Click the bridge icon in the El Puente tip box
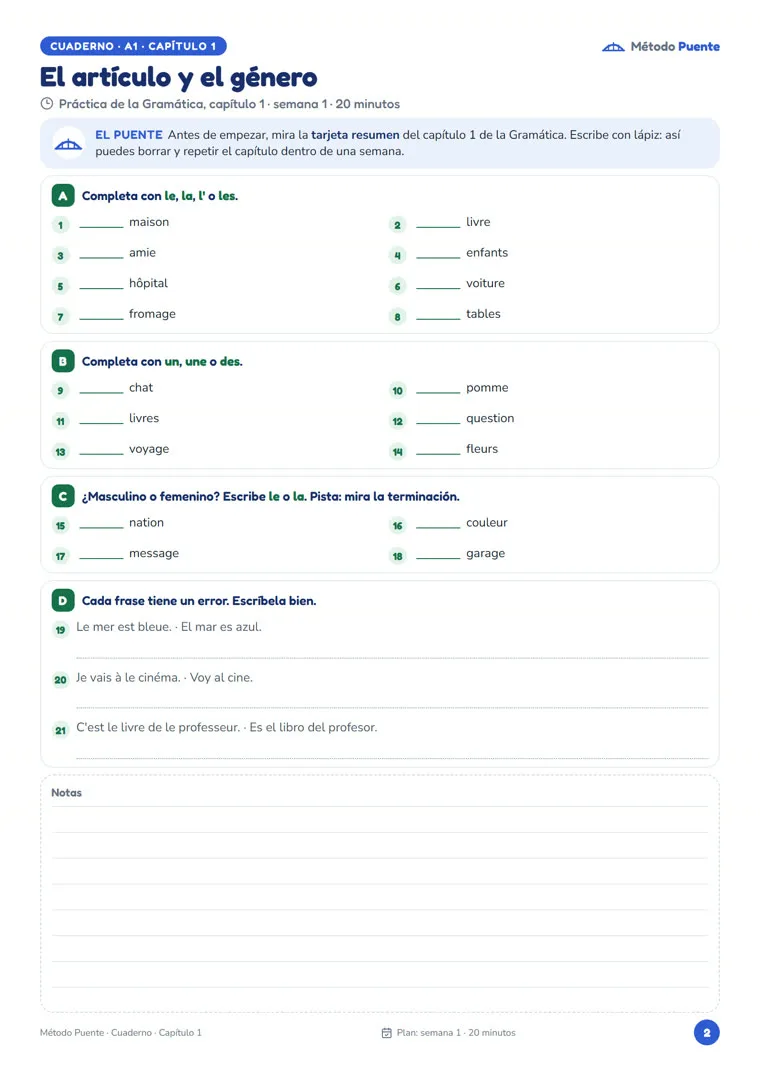This screenshot has height=1075, width=760. (x=69, y=143)
